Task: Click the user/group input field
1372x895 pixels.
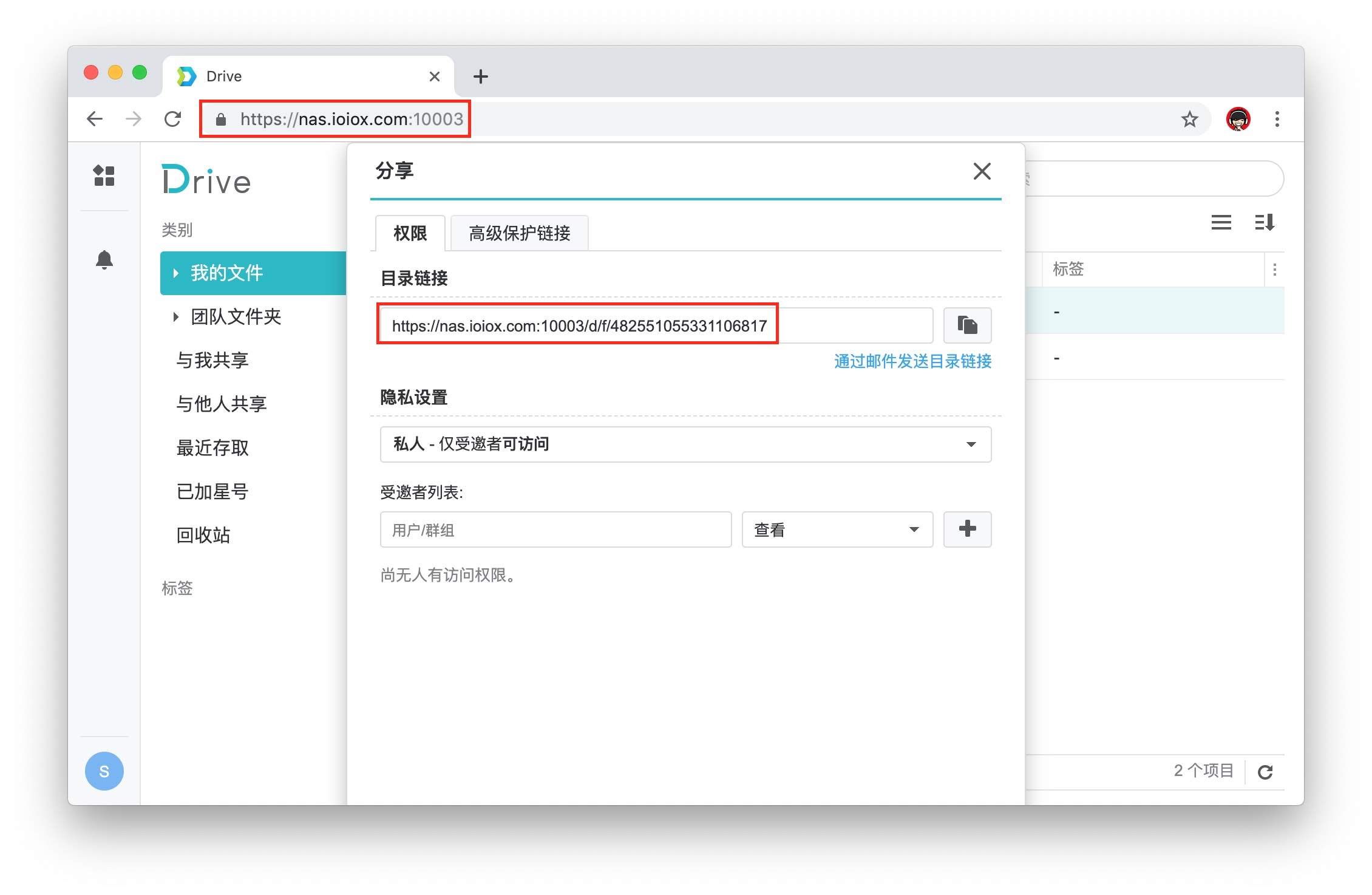Action: pos(555,529)
